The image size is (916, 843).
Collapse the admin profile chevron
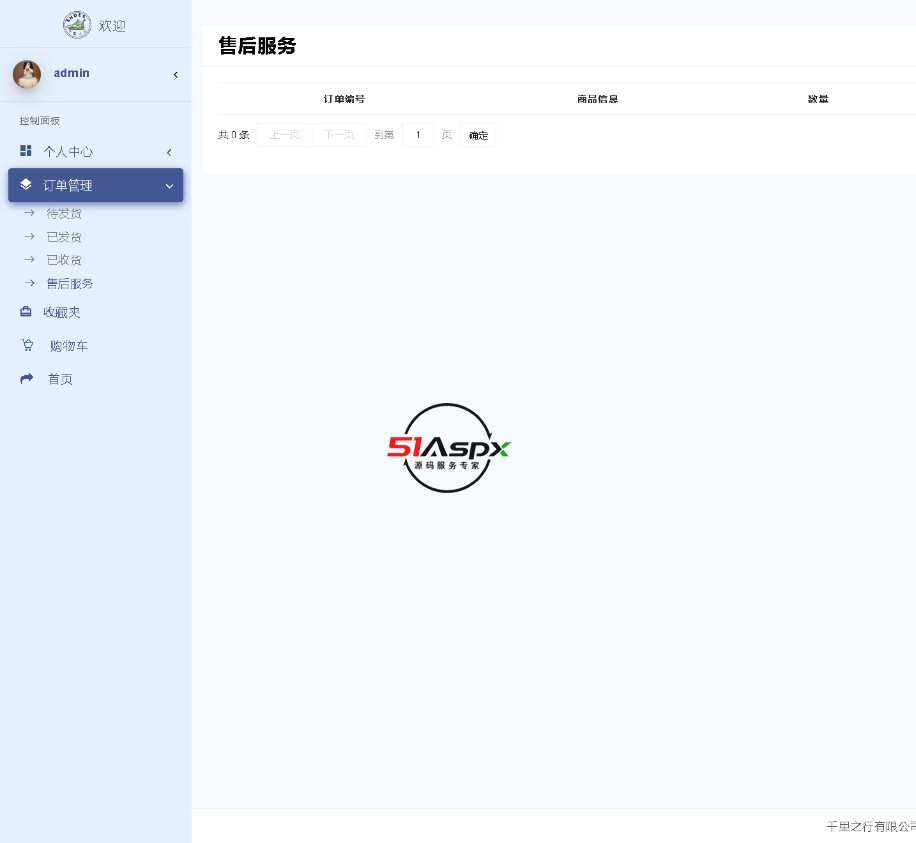pyautogui.click(x=175, y=75)
